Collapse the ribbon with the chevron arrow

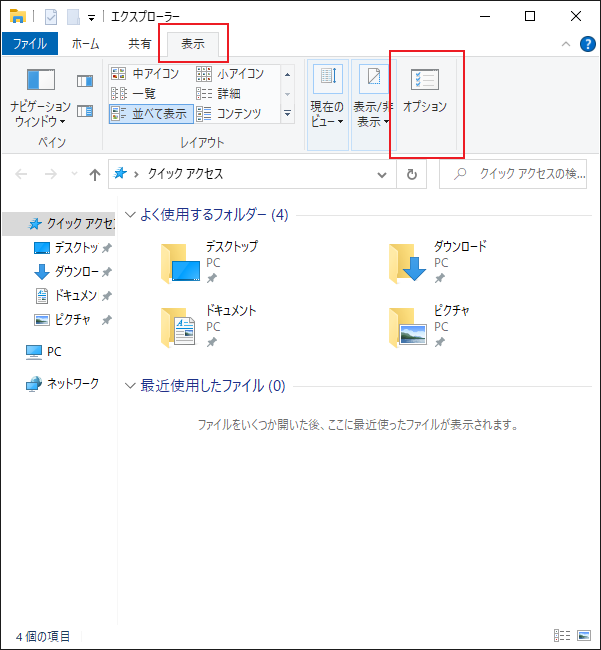coord(566,44)
